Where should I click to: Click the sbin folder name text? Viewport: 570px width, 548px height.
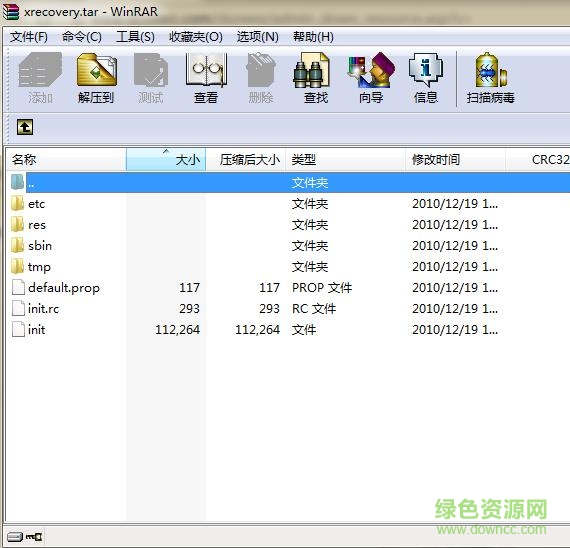click(x=40, y=246)
